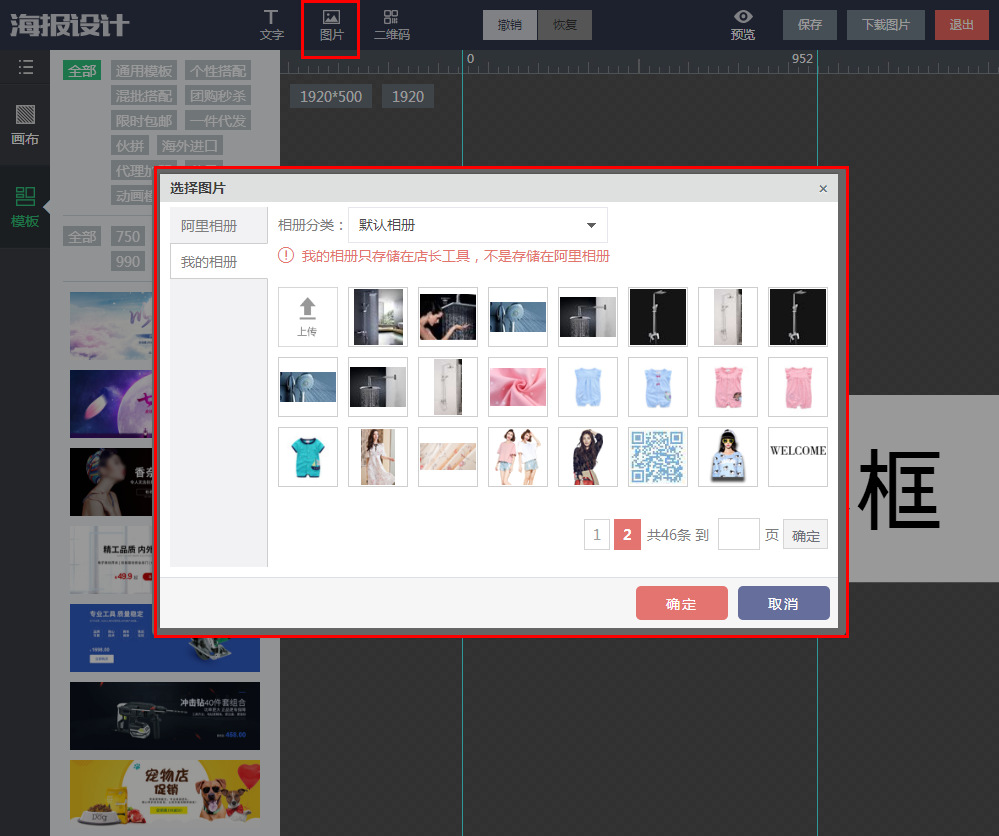Select the girl with sunglasses thumbnail
This screenshot has height=836, width=999.
tap(728, 457)
